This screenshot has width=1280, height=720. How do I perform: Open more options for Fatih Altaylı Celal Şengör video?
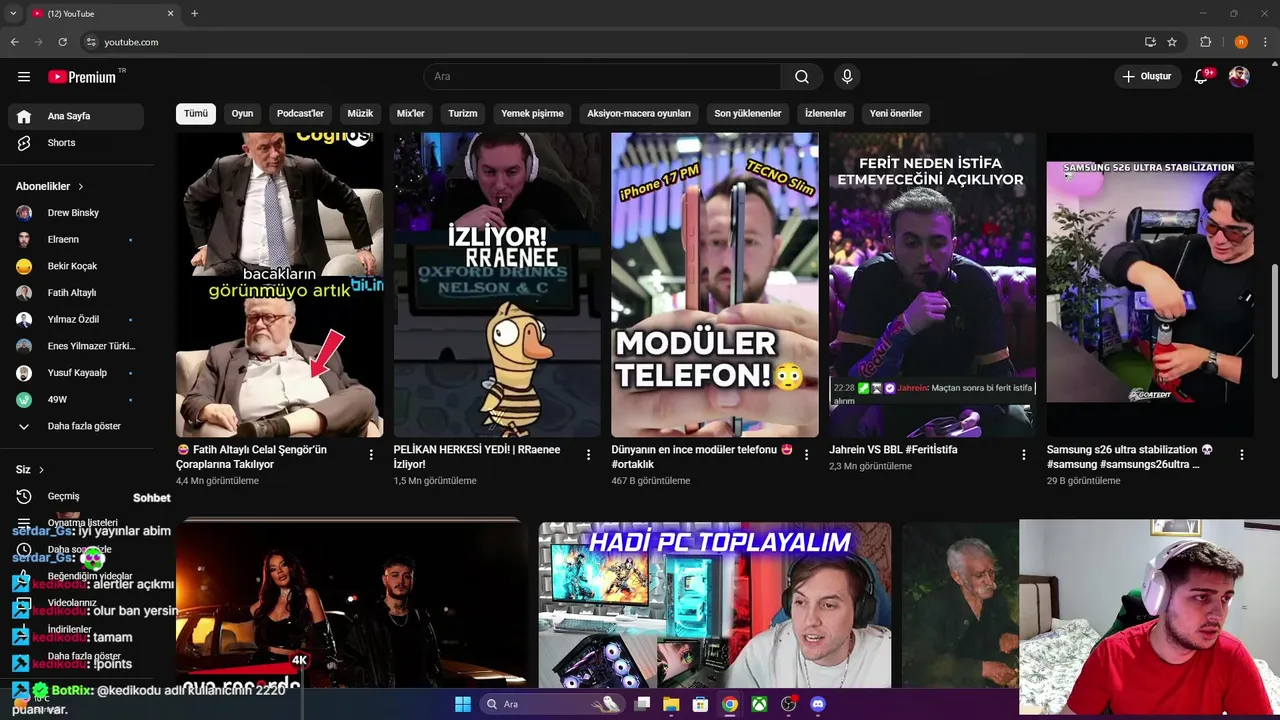coord(371,455)
